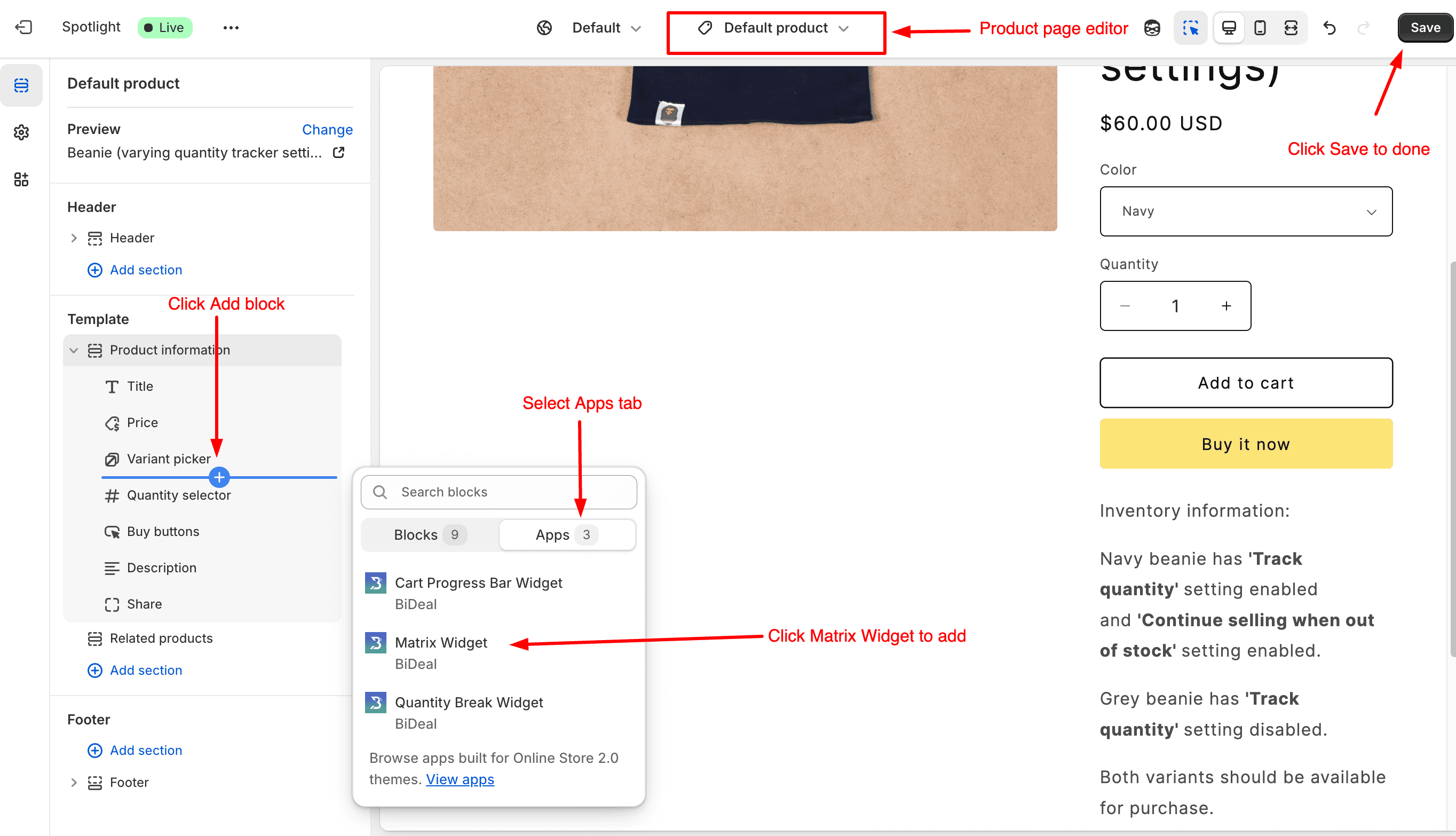This screenshot has height=836, width=1456.
Task: Click the redo arrow icon
Action: coord(1364,28)
